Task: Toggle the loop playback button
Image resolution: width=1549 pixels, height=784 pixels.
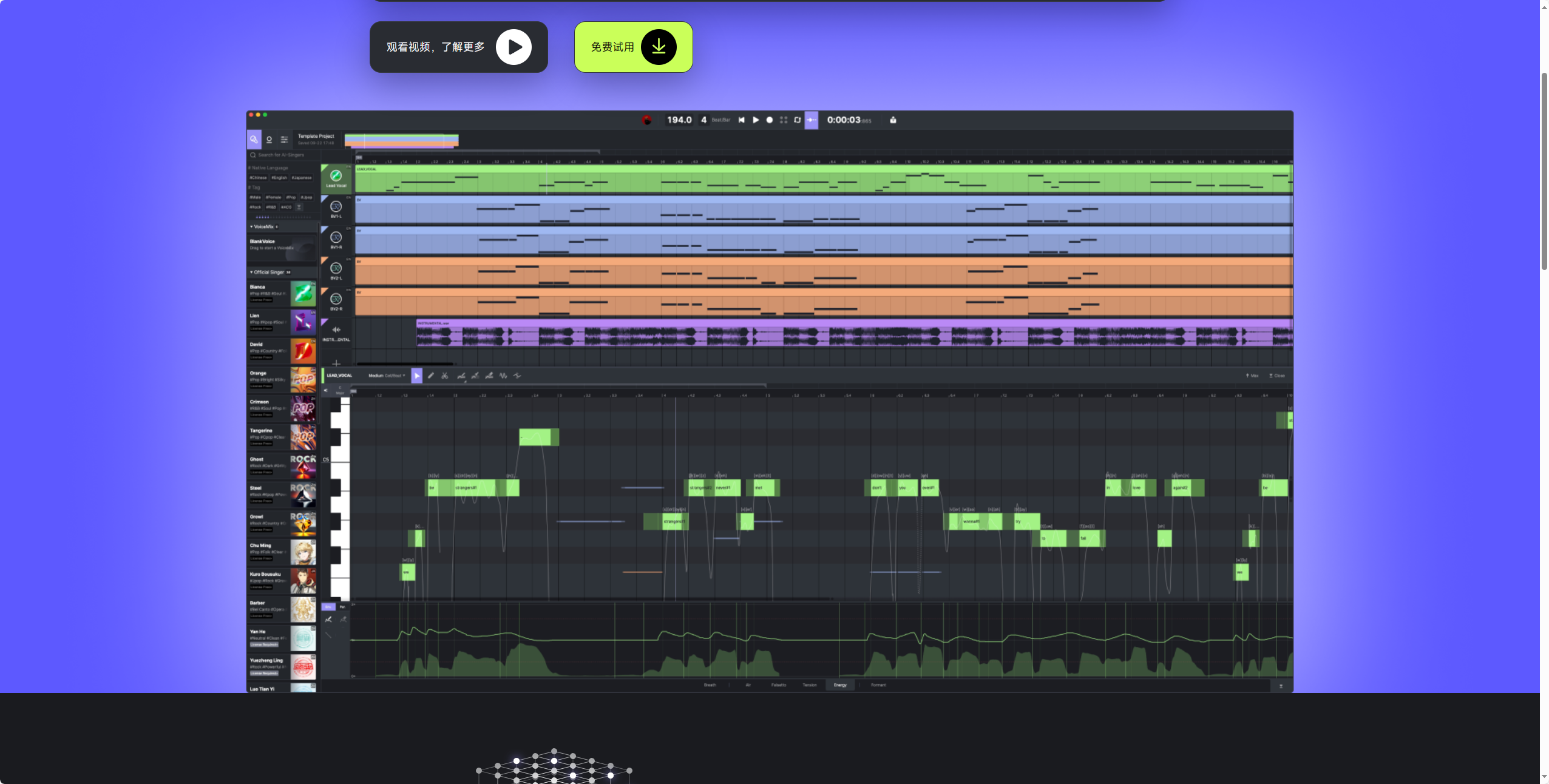Action: tap(798, 120)
